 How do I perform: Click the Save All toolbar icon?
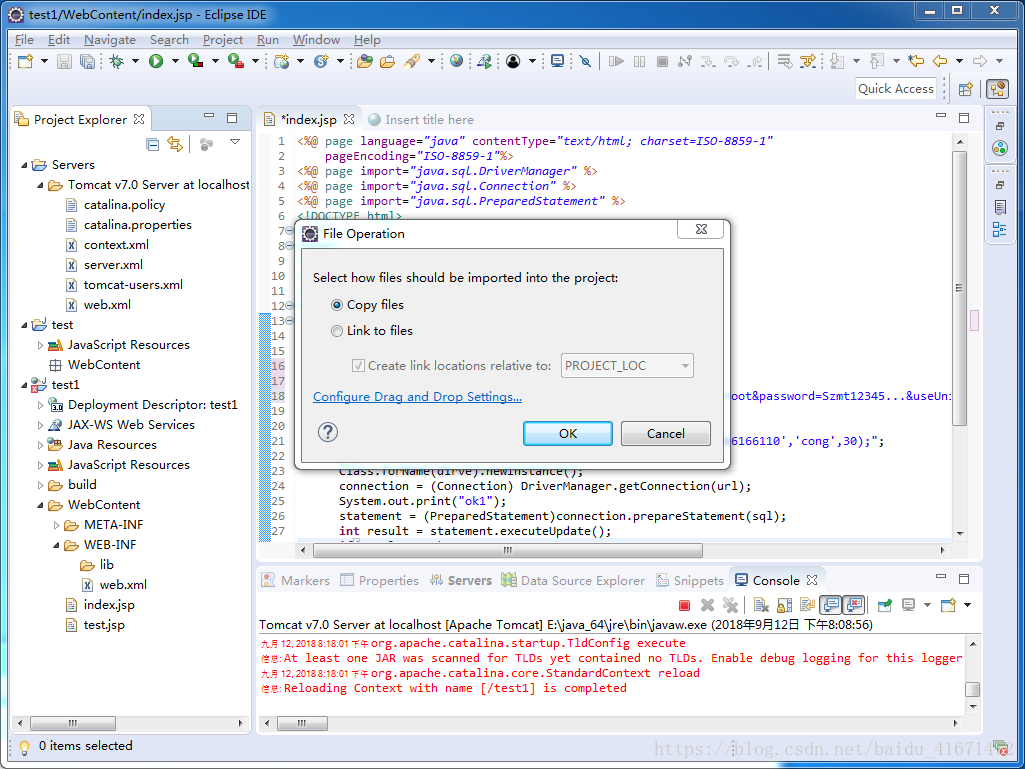click(x=87, y=61)
